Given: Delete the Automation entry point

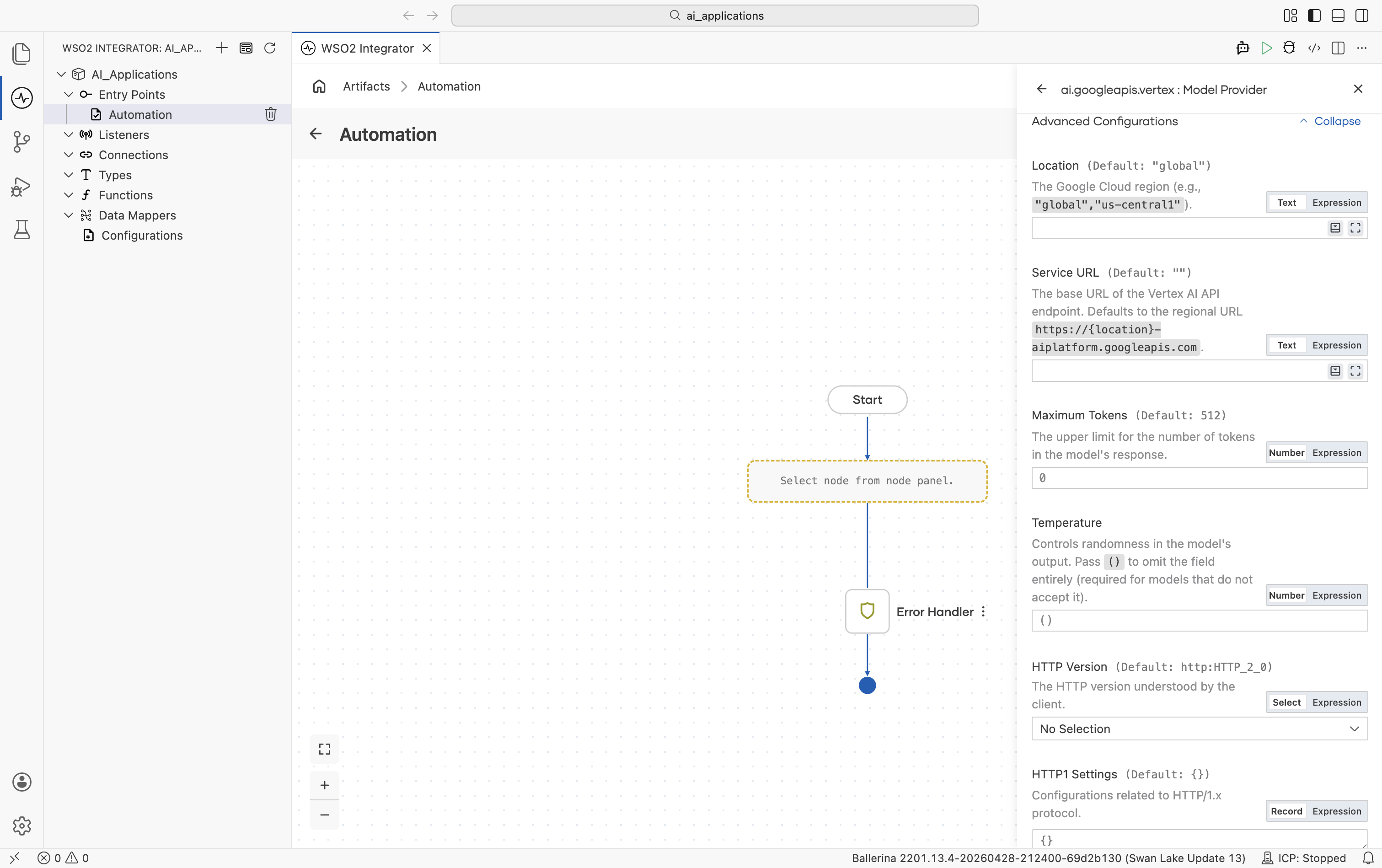Looking at the screenshot, I should (271, 114).
